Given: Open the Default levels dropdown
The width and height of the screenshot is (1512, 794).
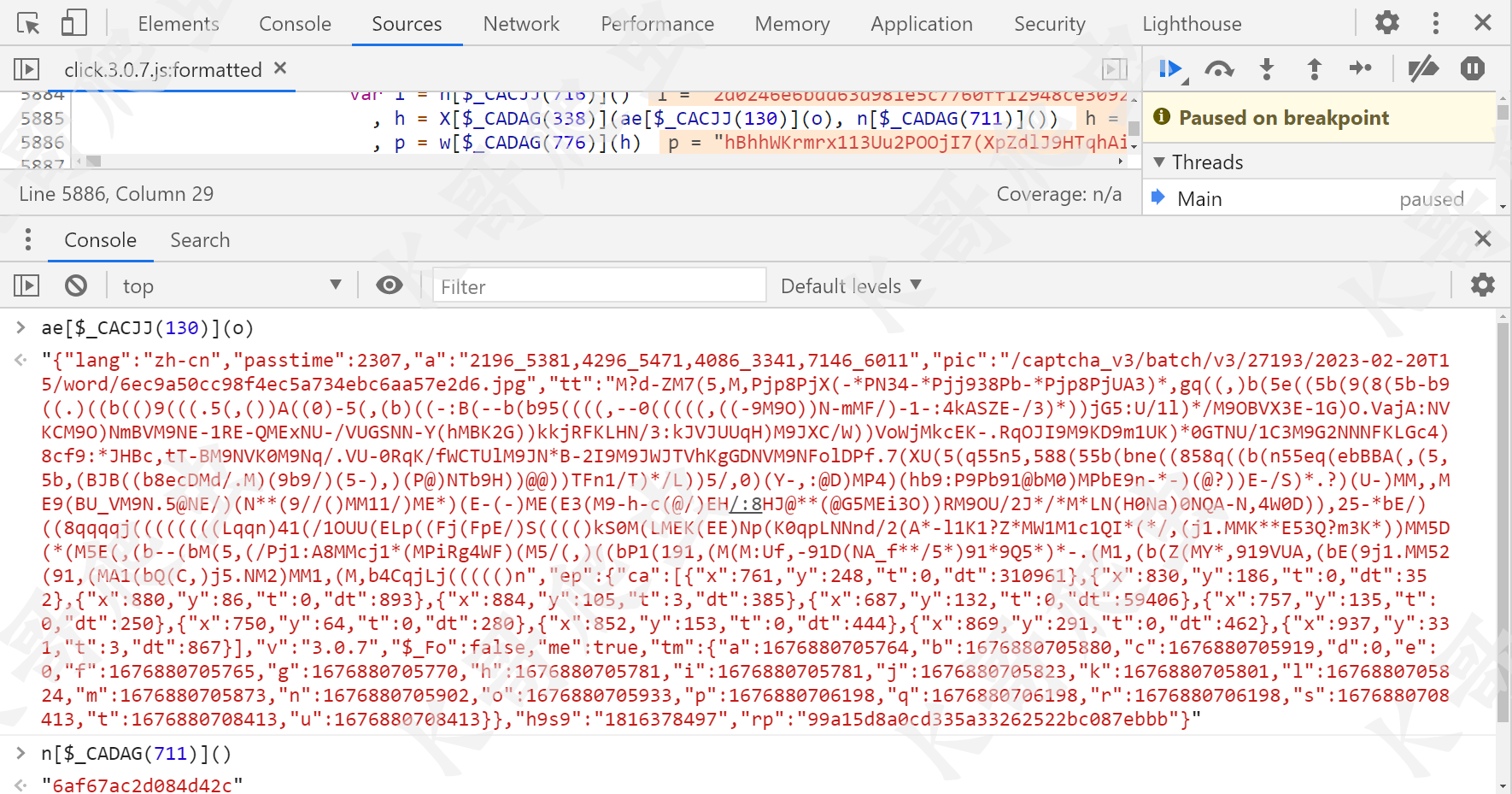Looking at the screenshot, I should pos(851,285).
